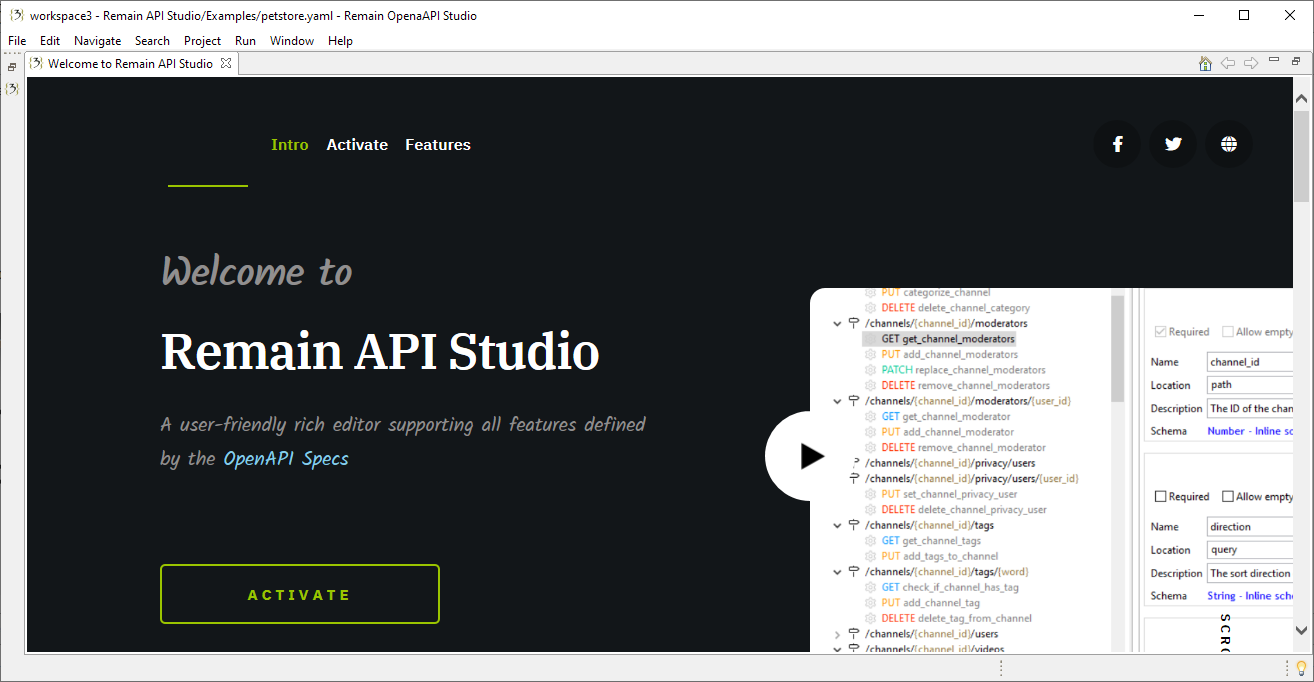Follow the OpenAPI Specs link
The width and height of the screenshot is (1314, 682).
286,459
